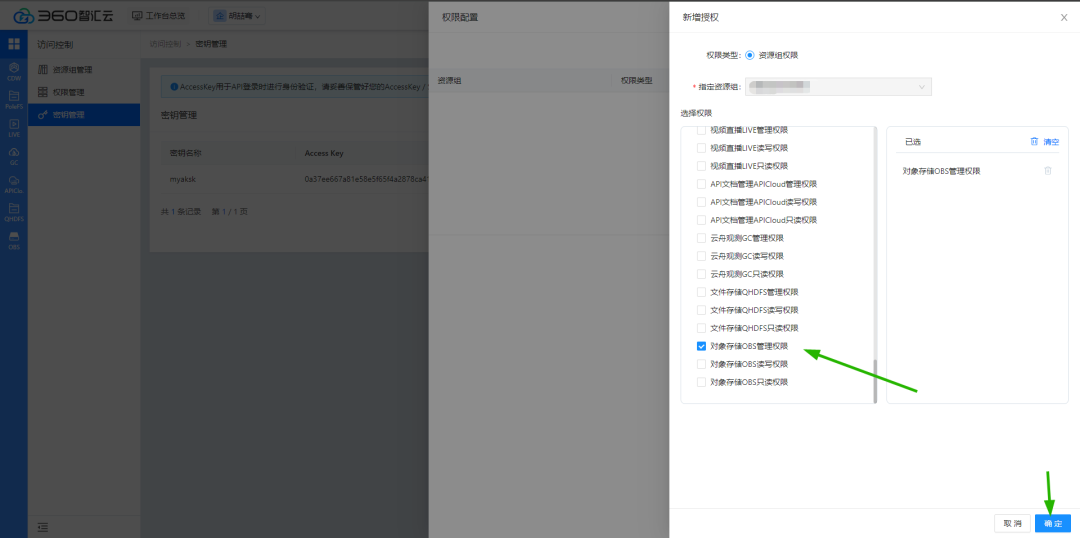The width and height of the screenshot is (1080, 538).
Task: Click the 权限类型 column header in 权限配置
Action: [x=636, y=81]
